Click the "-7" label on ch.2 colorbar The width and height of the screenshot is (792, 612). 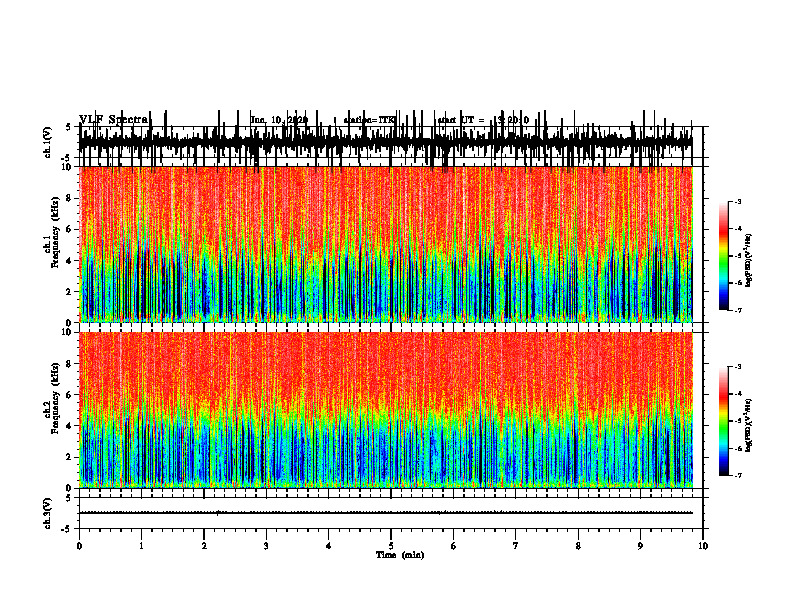[x=737, y=476]
